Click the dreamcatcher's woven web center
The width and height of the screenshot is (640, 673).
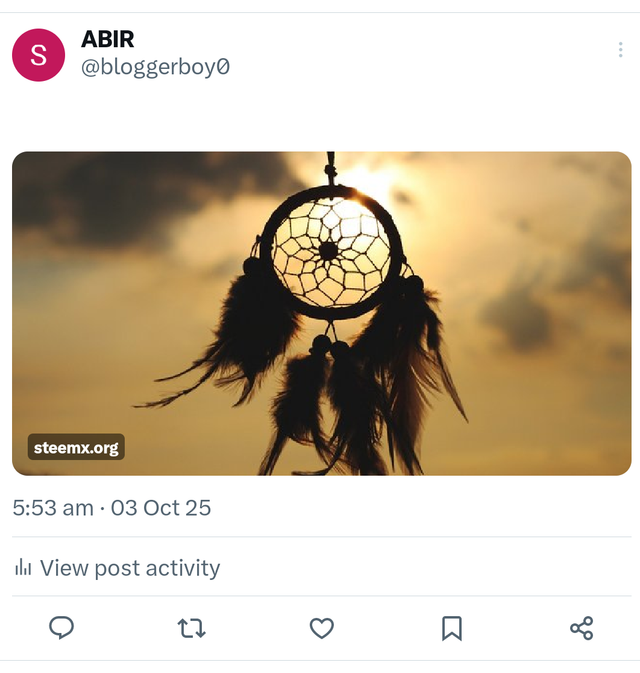click(x=328, y=250)
